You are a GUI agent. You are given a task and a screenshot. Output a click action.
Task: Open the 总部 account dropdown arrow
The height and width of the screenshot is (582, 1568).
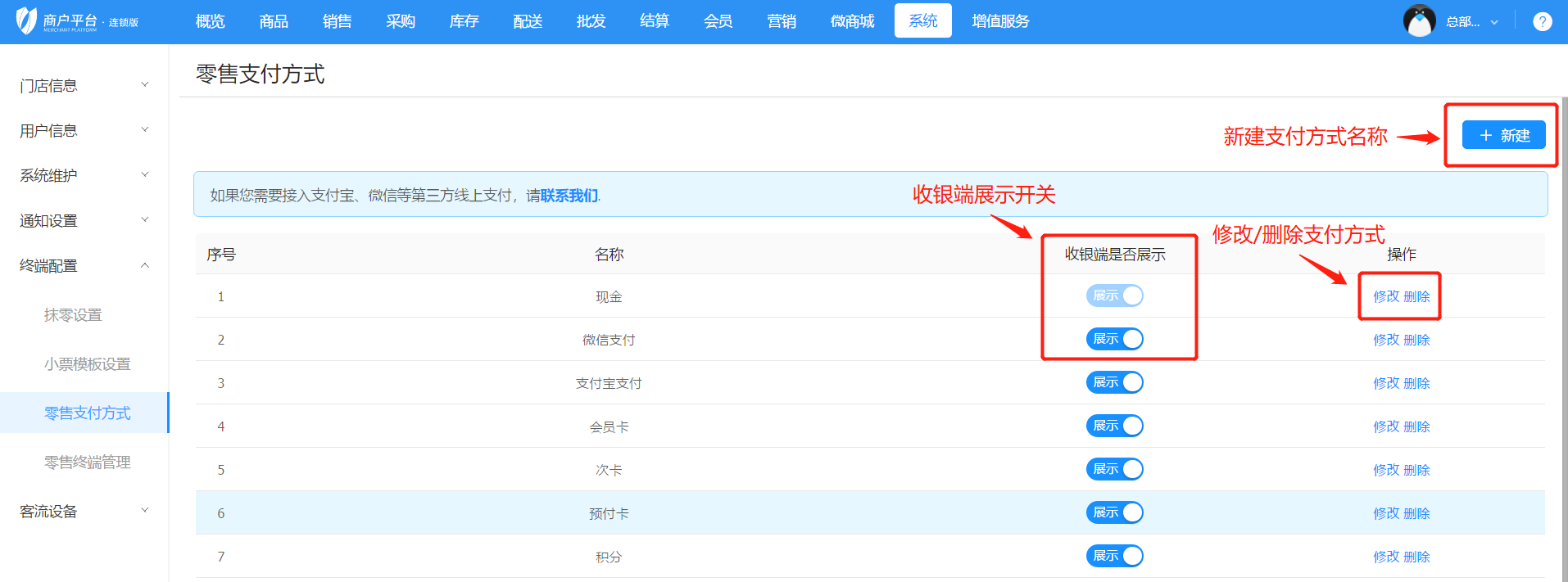[1494, 22]
